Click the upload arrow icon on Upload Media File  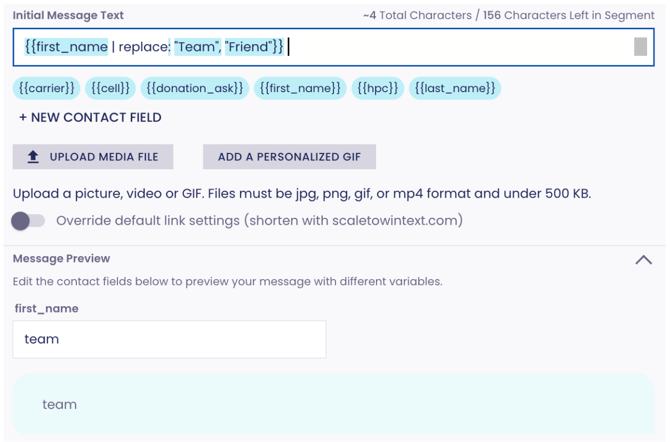[33, 157]
